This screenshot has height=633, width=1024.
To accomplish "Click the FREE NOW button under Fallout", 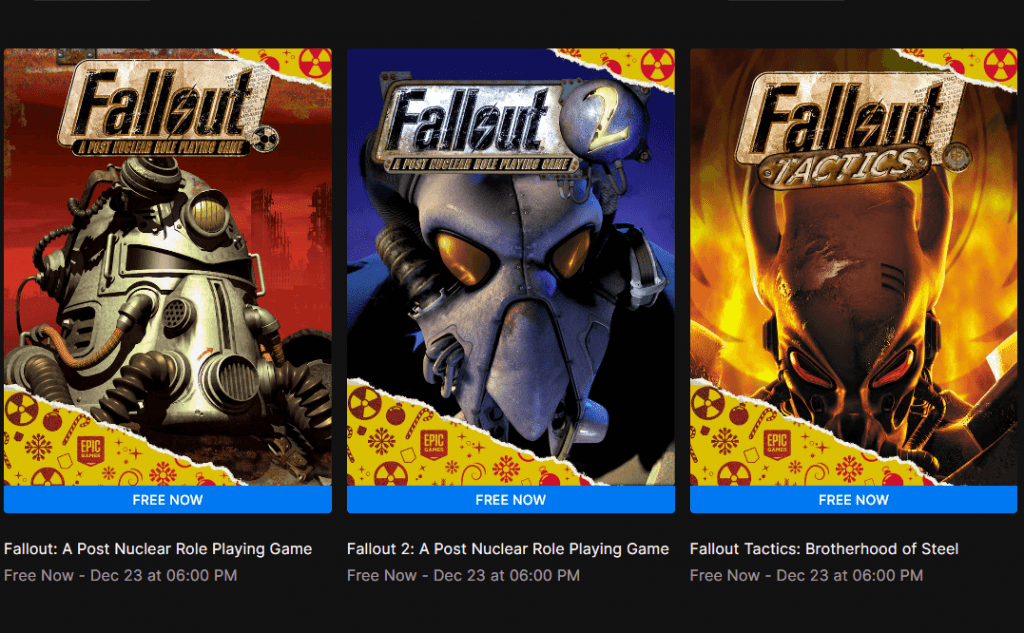I will [x=167, y=500].
